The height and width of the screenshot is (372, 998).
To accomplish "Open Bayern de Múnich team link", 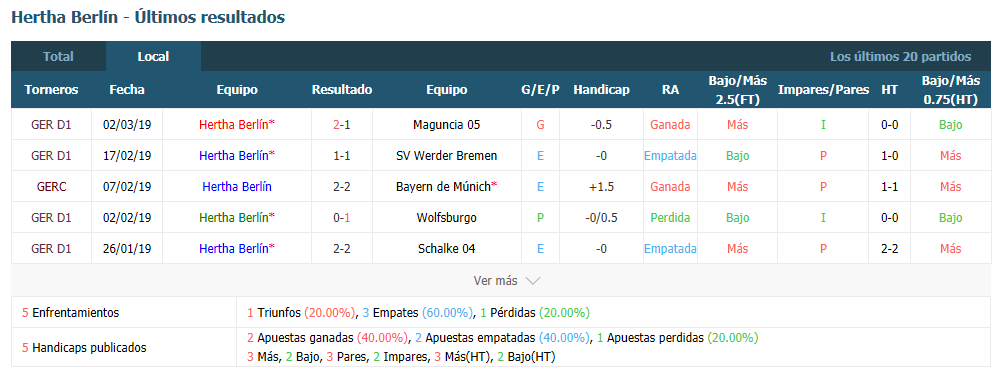I will [446, 187].
